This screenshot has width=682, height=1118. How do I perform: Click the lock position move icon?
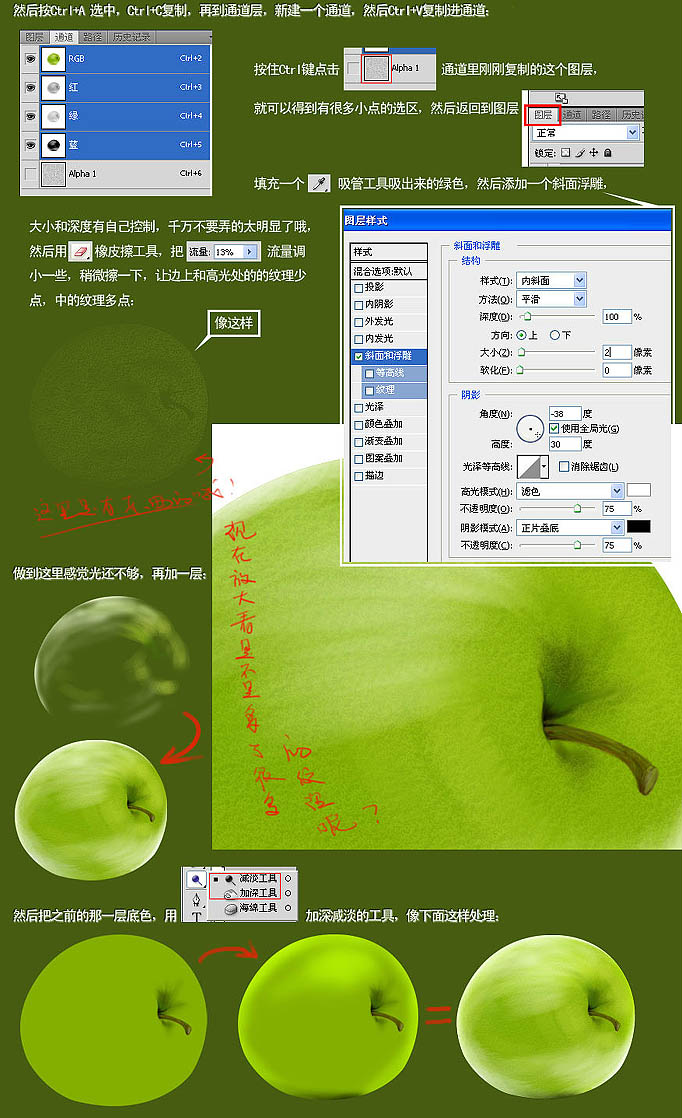(594, 153)
